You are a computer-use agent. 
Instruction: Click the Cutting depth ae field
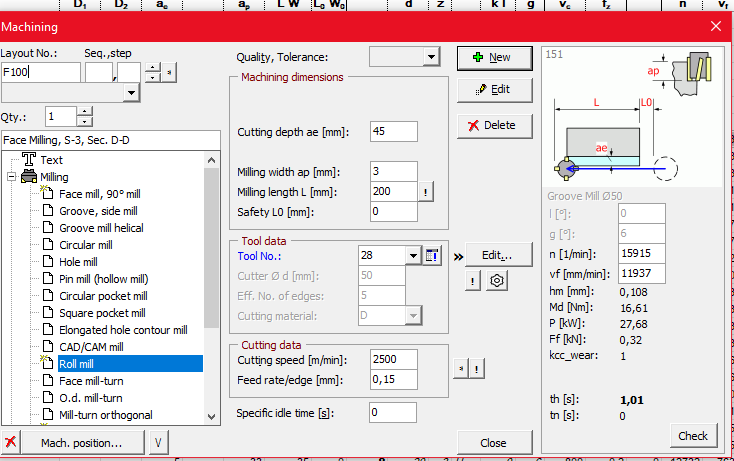coord(394,132)
